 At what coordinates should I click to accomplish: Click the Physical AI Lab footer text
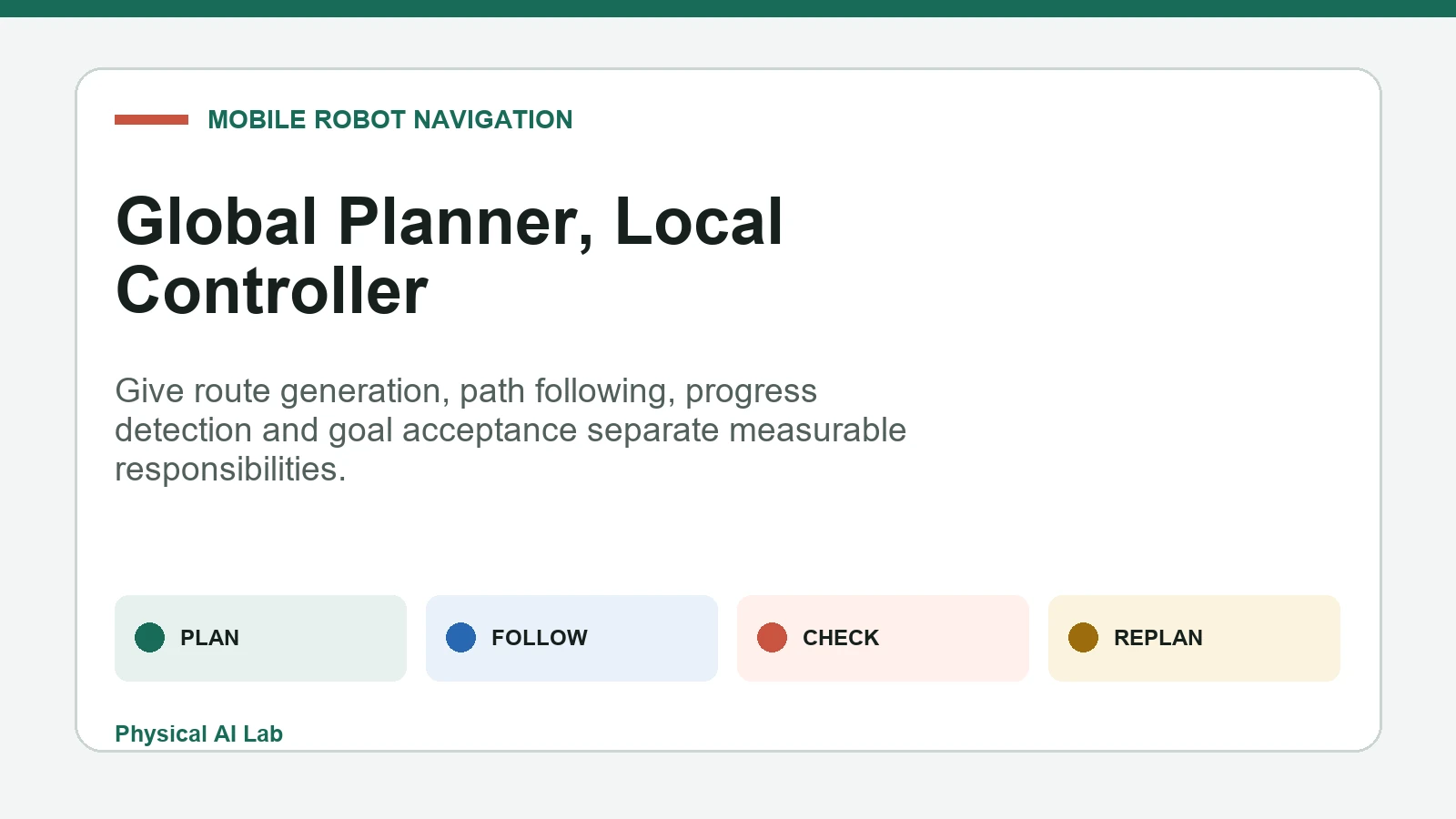pos(198,733)
